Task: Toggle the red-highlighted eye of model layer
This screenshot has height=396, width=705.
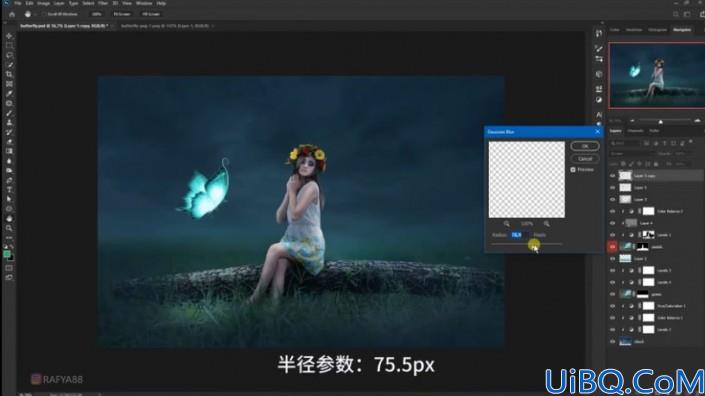Action: (612, 247)
